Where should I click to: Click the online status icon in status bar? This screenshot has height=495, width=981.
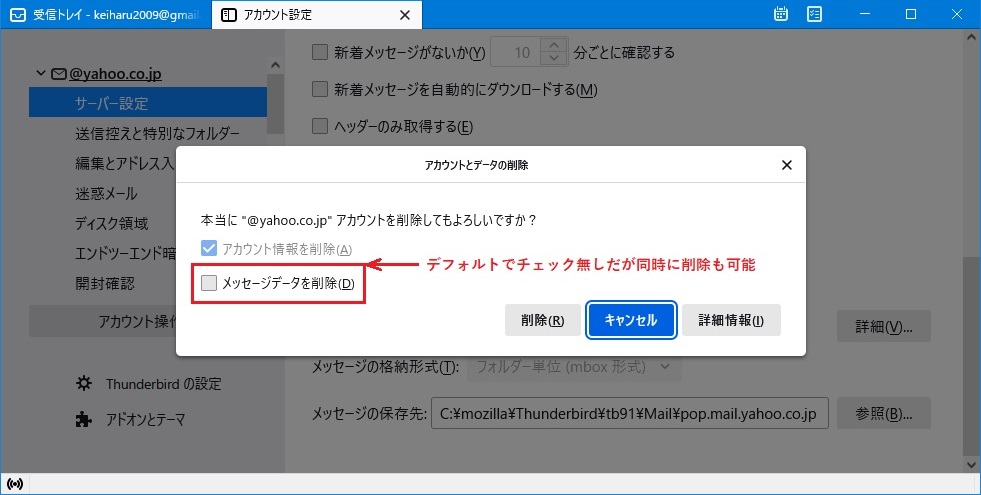click(14, 484)
